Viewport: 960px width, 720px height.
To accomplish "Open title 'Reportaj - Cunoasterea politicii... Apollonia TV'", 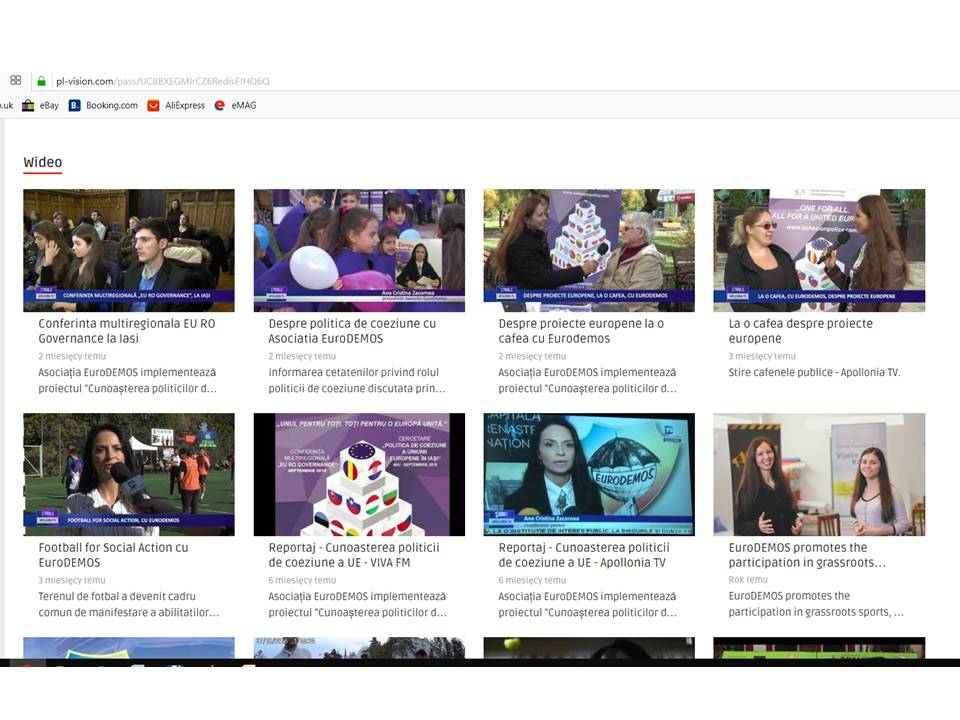I will pyautogui.click(x=584, y=555).
